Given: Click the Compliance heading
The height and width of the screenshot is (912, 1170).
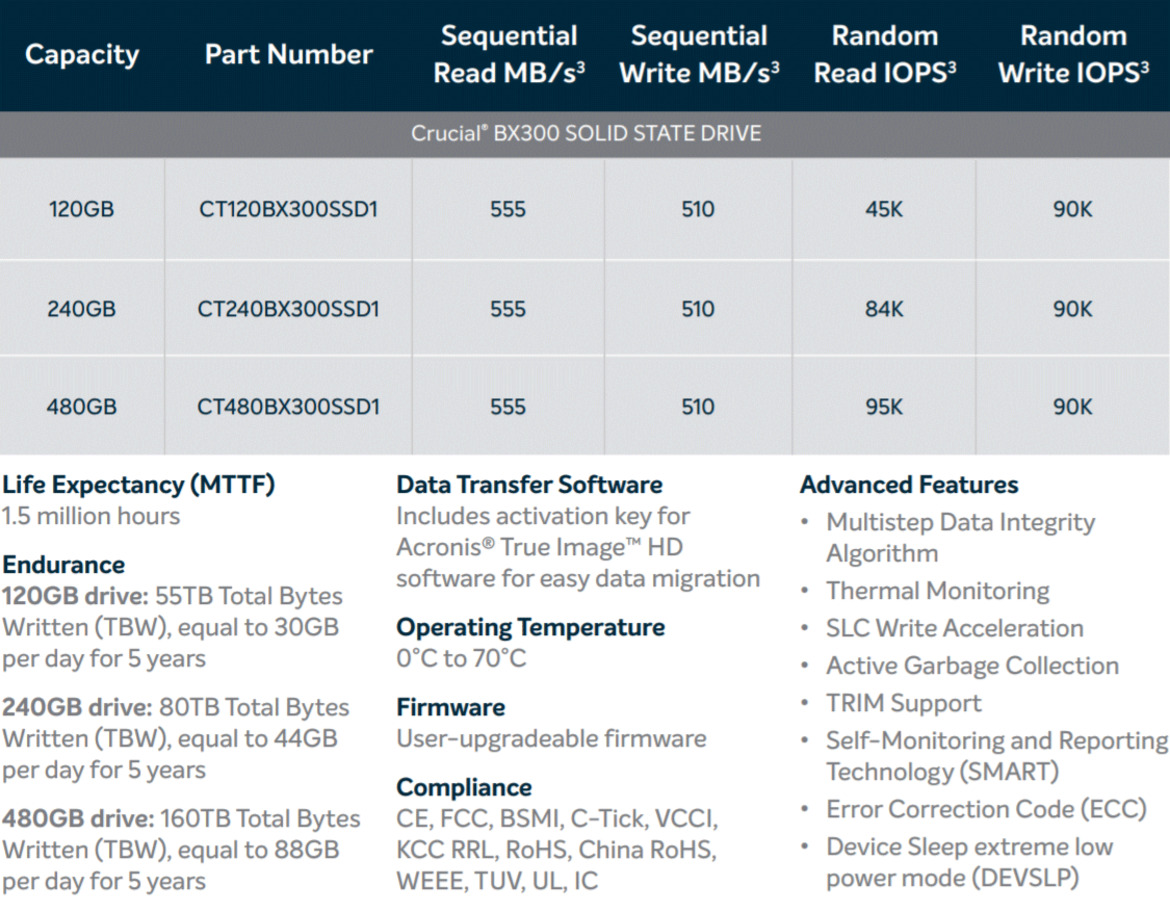Looking at the screenshot, I should [x=464, y=787].
